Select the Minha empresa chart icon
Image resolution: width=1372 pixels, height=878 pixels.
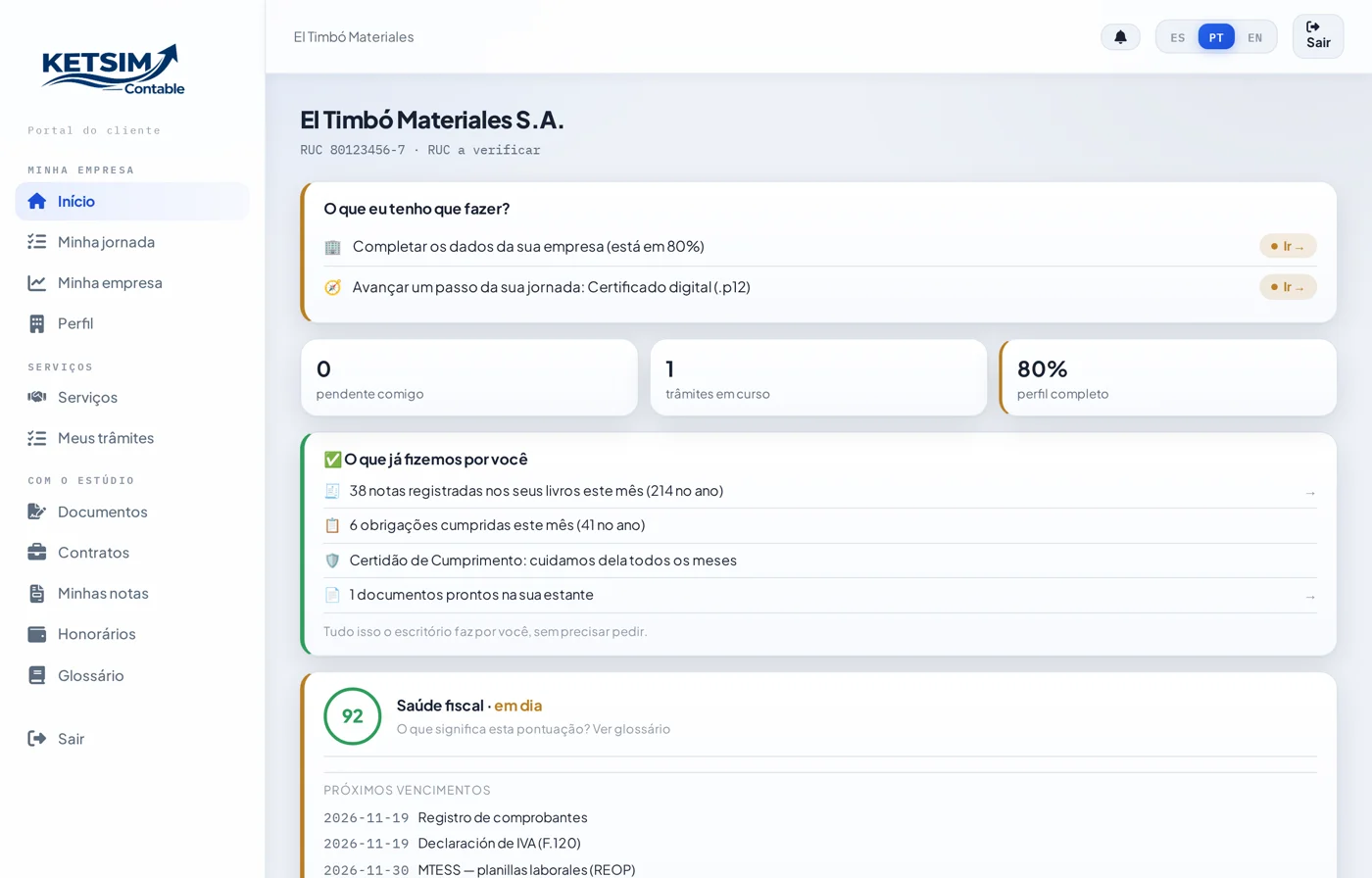[x=37, y=282]
